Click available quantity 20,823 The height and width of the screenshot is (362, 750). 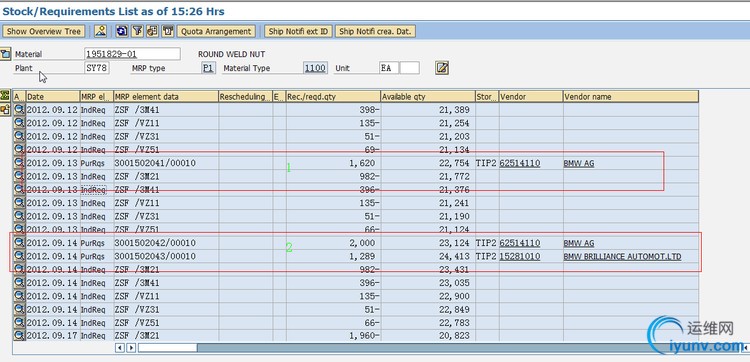pyautogui.click(x=428, y=336)
